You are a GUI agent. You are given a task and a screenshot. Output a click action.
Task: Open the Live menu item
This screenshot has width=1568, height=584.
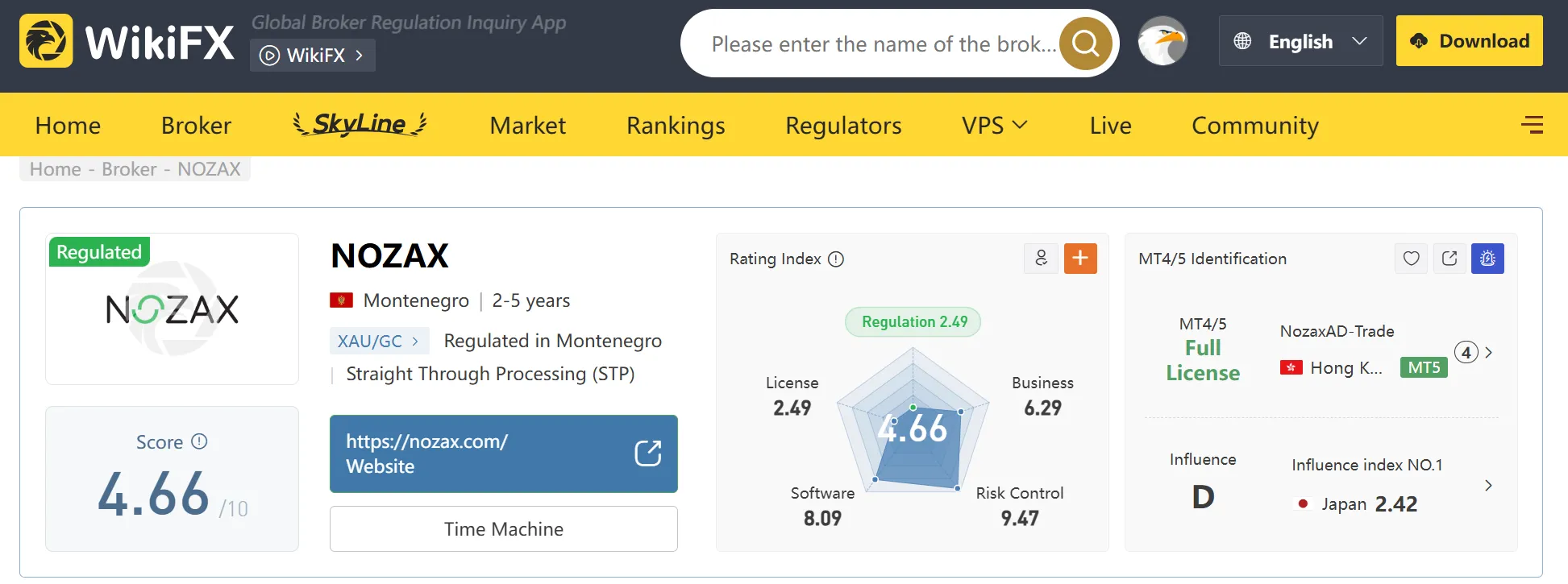coord(1110,125)
